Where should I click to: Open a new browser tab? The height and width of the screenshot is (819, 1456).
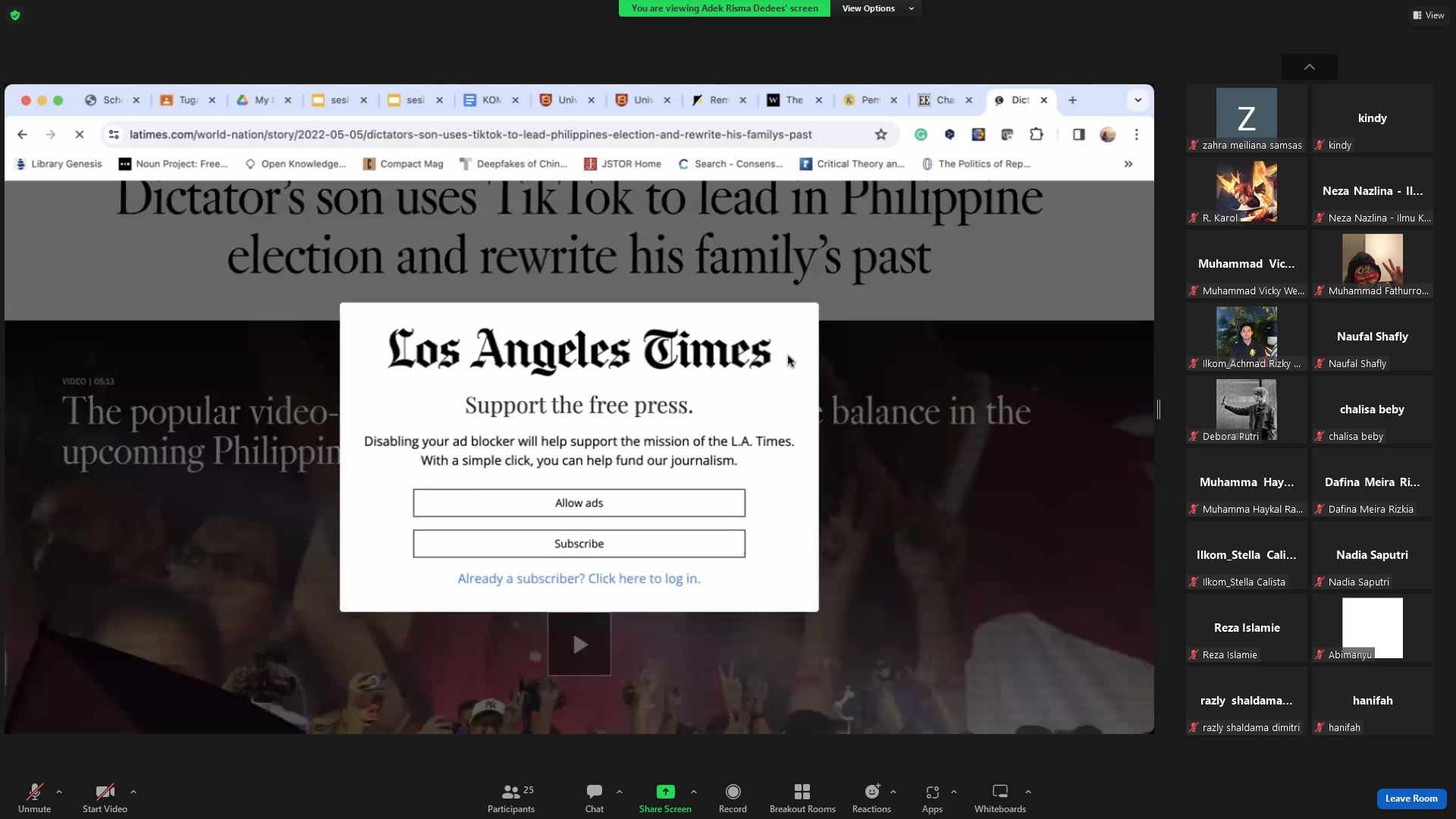point(1072,100)
